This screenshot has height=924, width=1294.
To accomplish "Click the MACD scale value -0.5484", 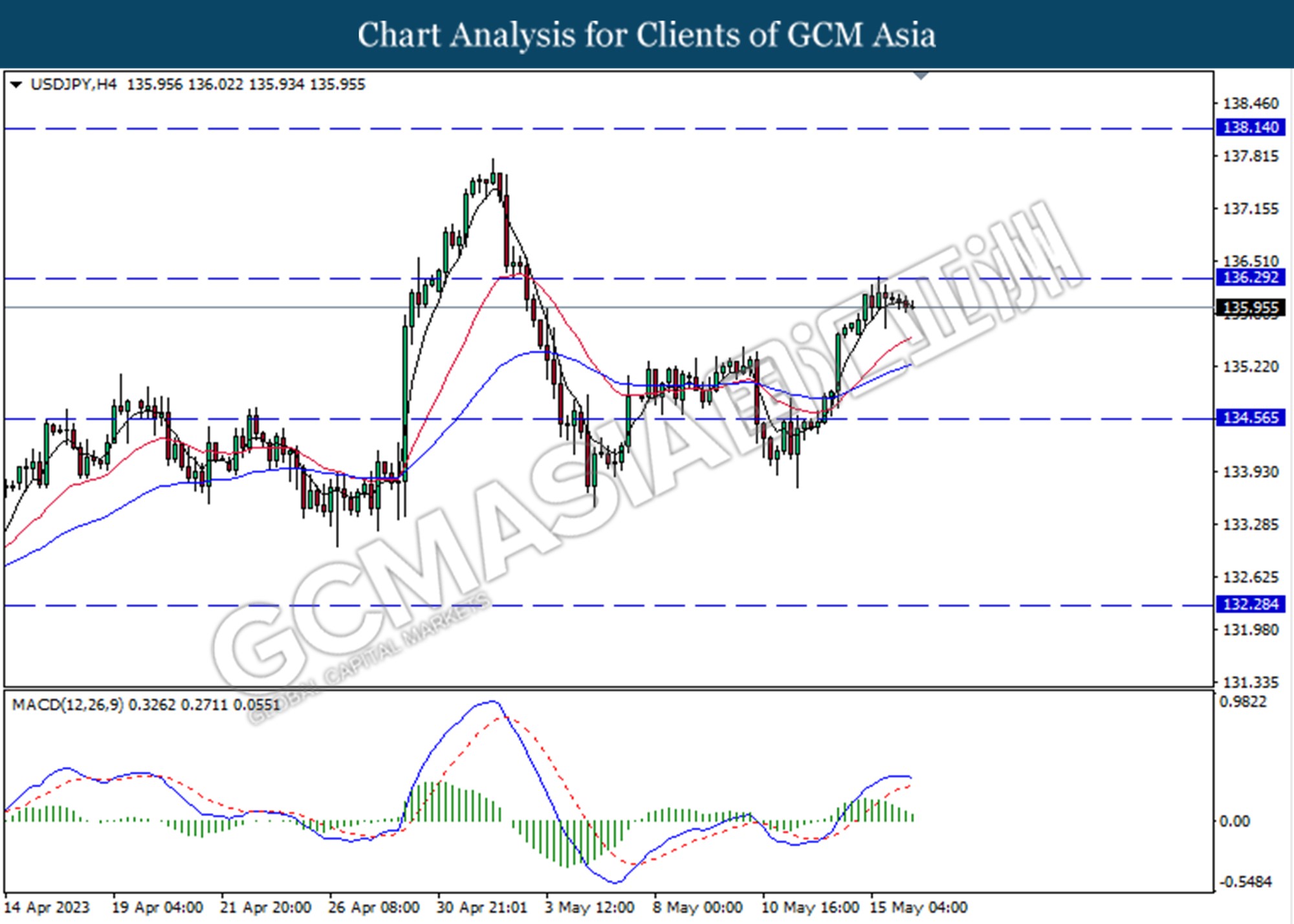I will tap(1245, 882).
